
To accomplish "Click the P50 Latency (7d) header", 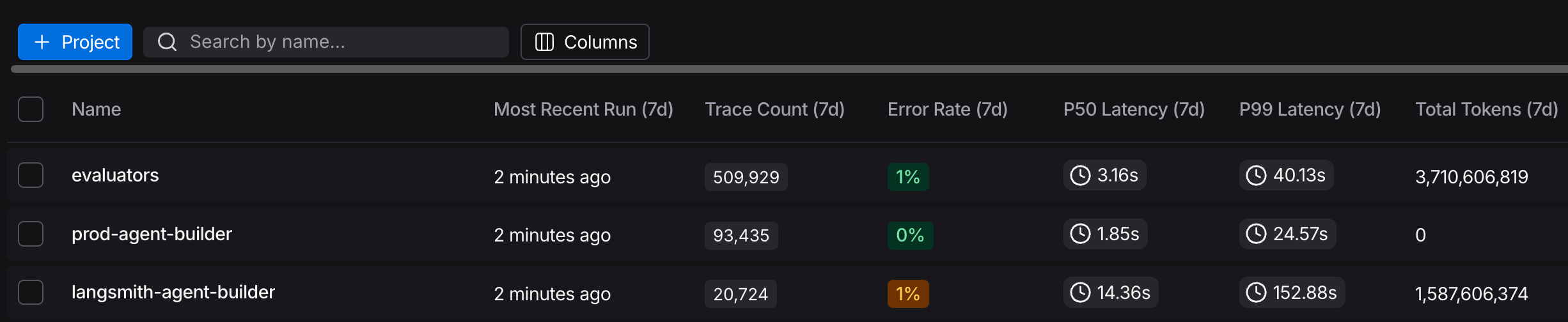I will coord(1134,109).
